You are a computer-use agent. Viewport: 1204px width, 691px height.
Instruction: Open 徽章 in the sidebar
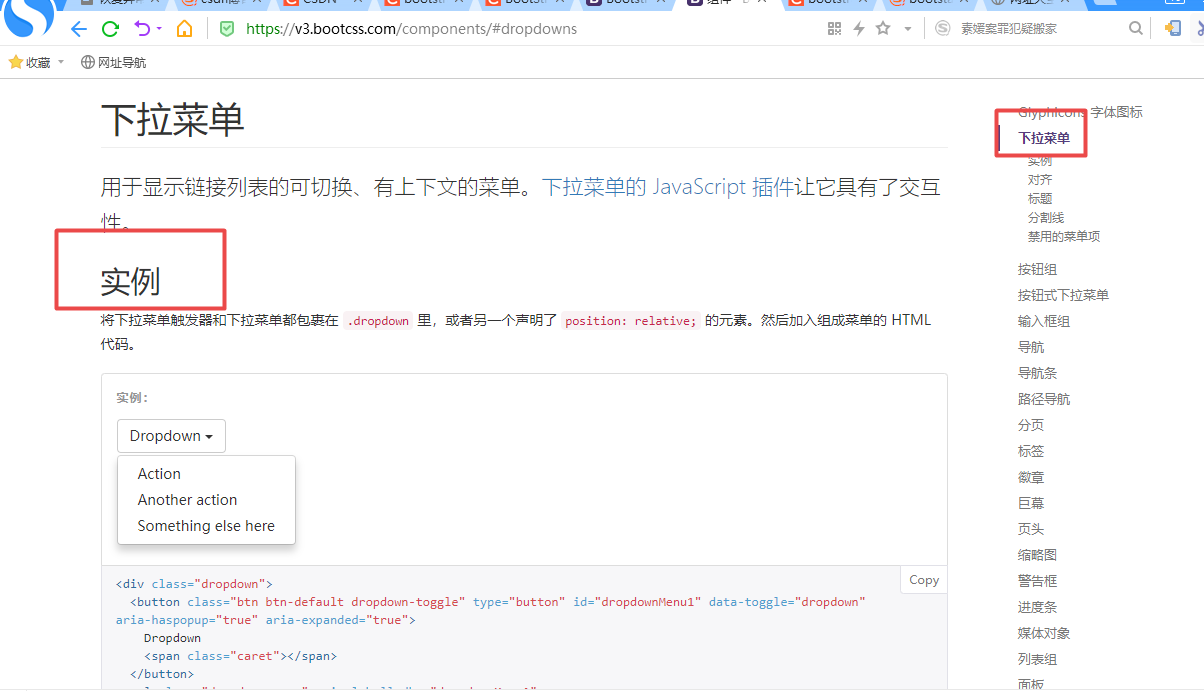pos(1031,477)
